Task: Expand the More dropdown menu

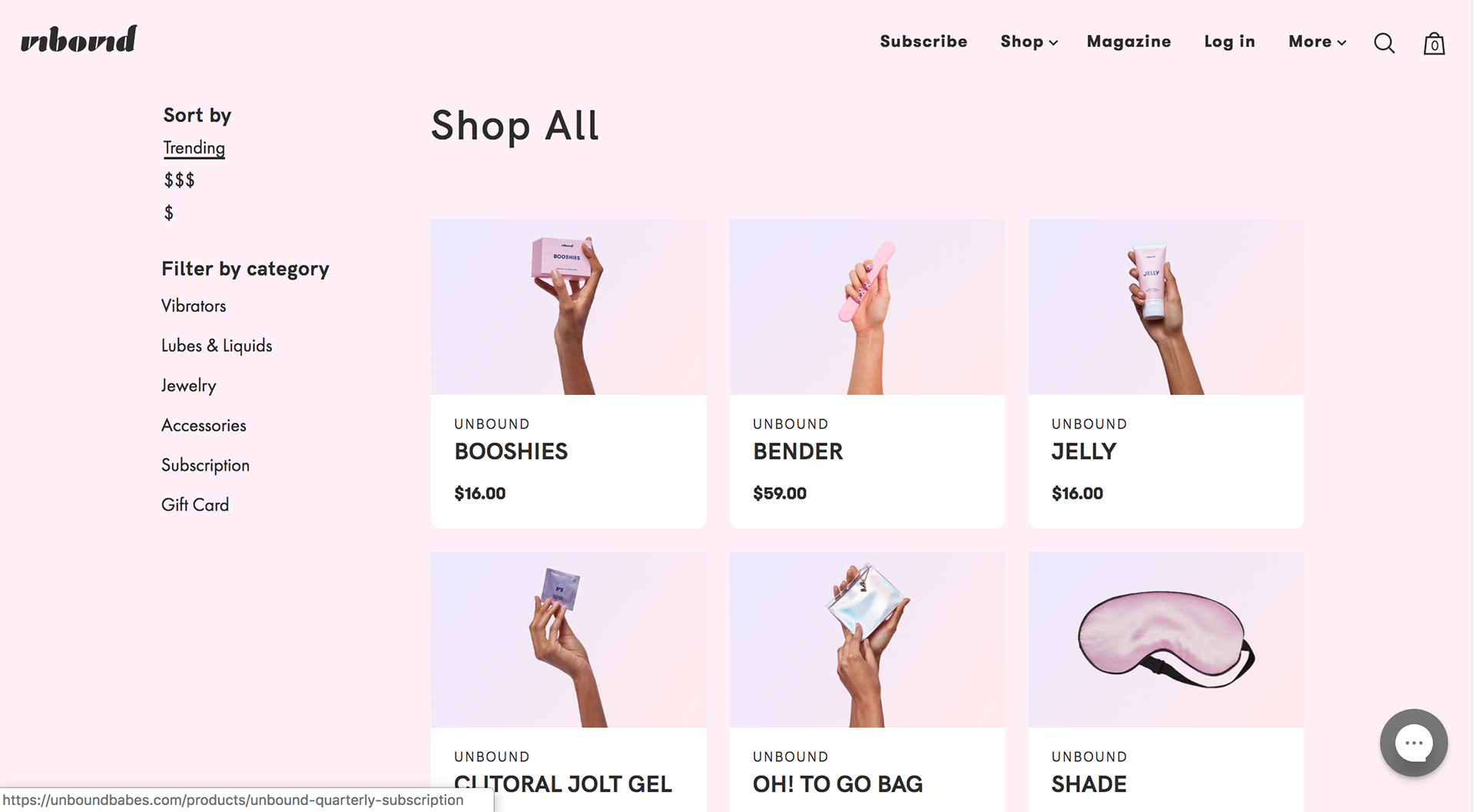Action: pyautogui.click(x=1317, y=41)
